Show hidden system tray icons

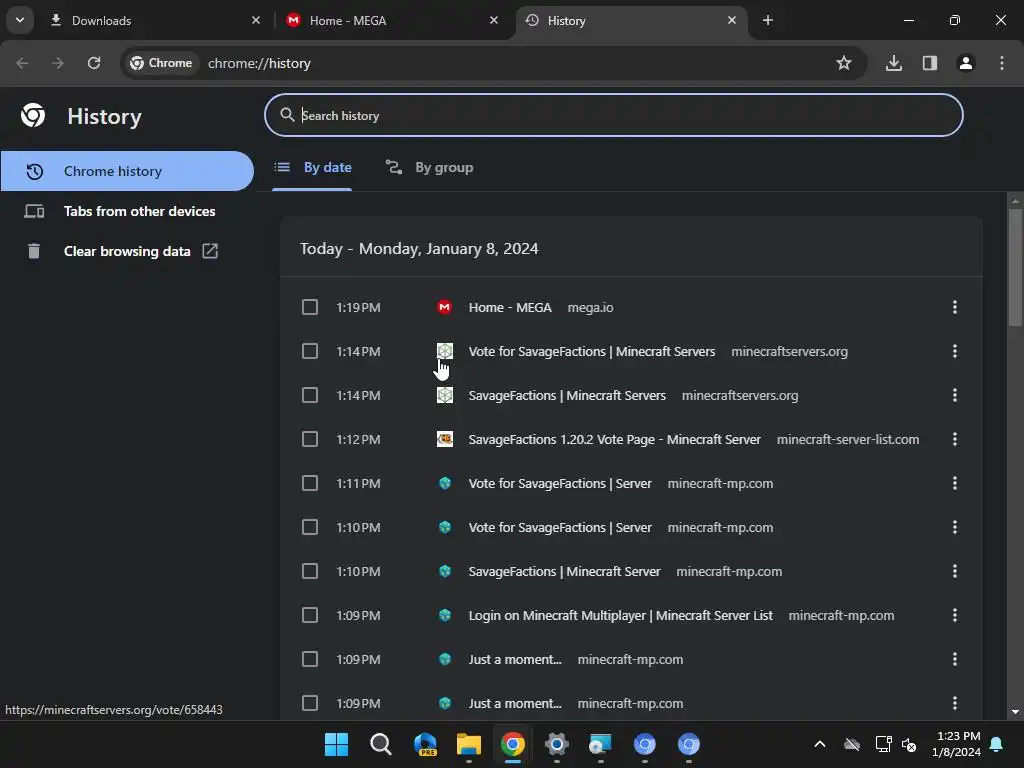click(820, 744)
